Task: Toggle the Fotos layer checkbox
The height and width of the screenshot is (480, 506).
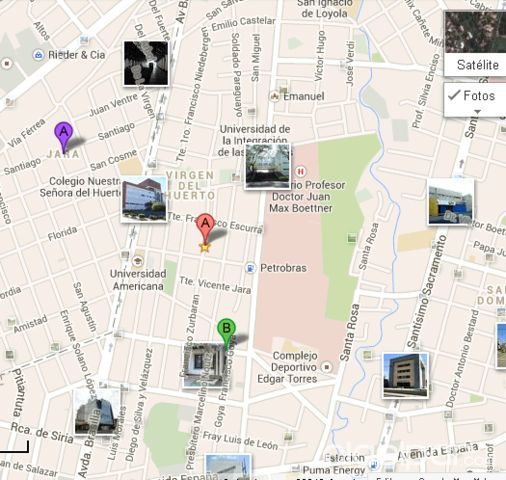Action: [454, 95]
